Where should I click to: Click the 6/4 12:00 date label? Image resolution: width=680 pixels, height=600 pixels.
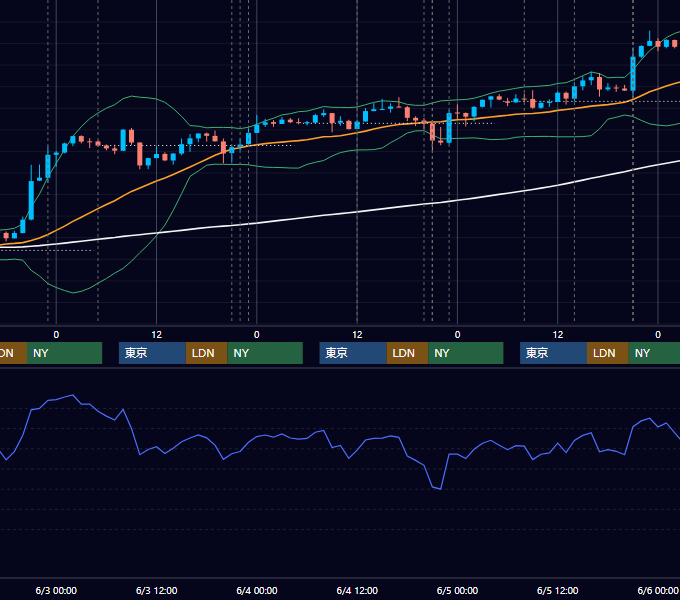(357, 590)
